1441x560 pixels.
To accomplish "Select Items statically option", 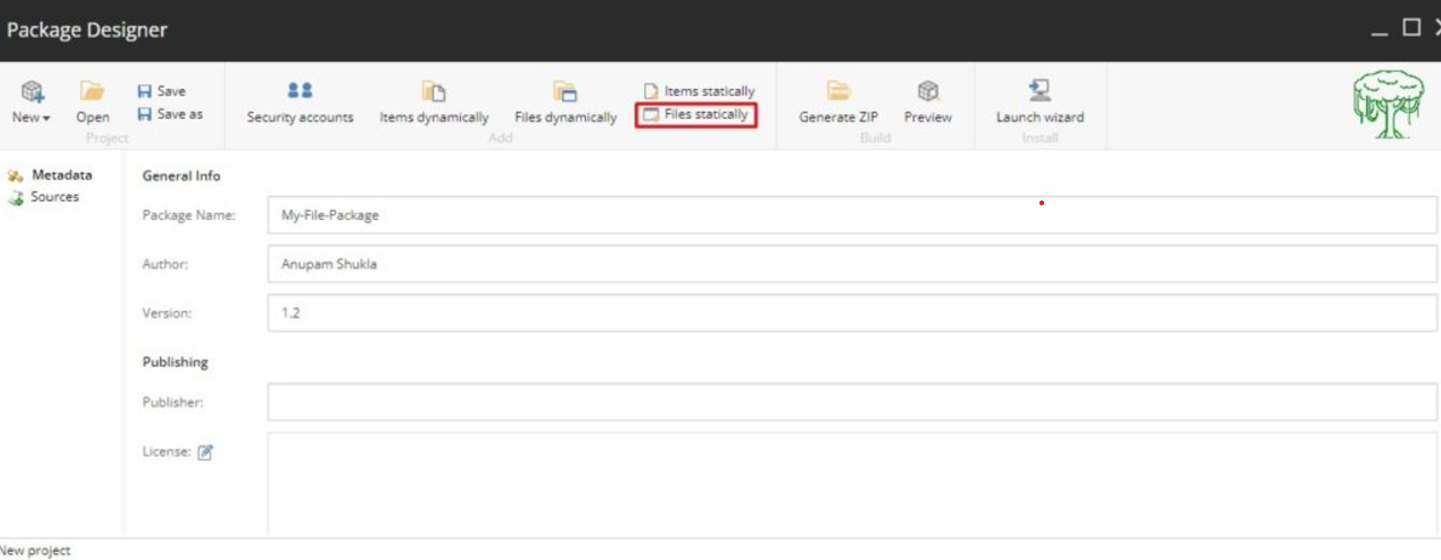I will pos(699,91).
